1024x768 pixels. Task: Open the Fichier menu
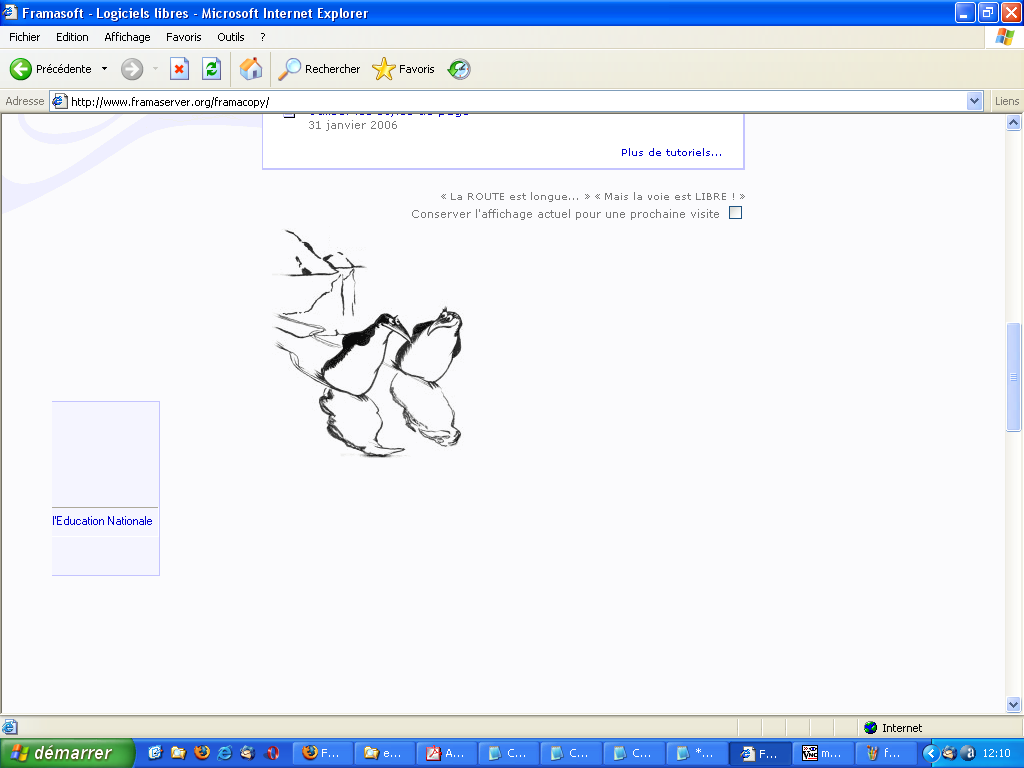coord(25,37)
